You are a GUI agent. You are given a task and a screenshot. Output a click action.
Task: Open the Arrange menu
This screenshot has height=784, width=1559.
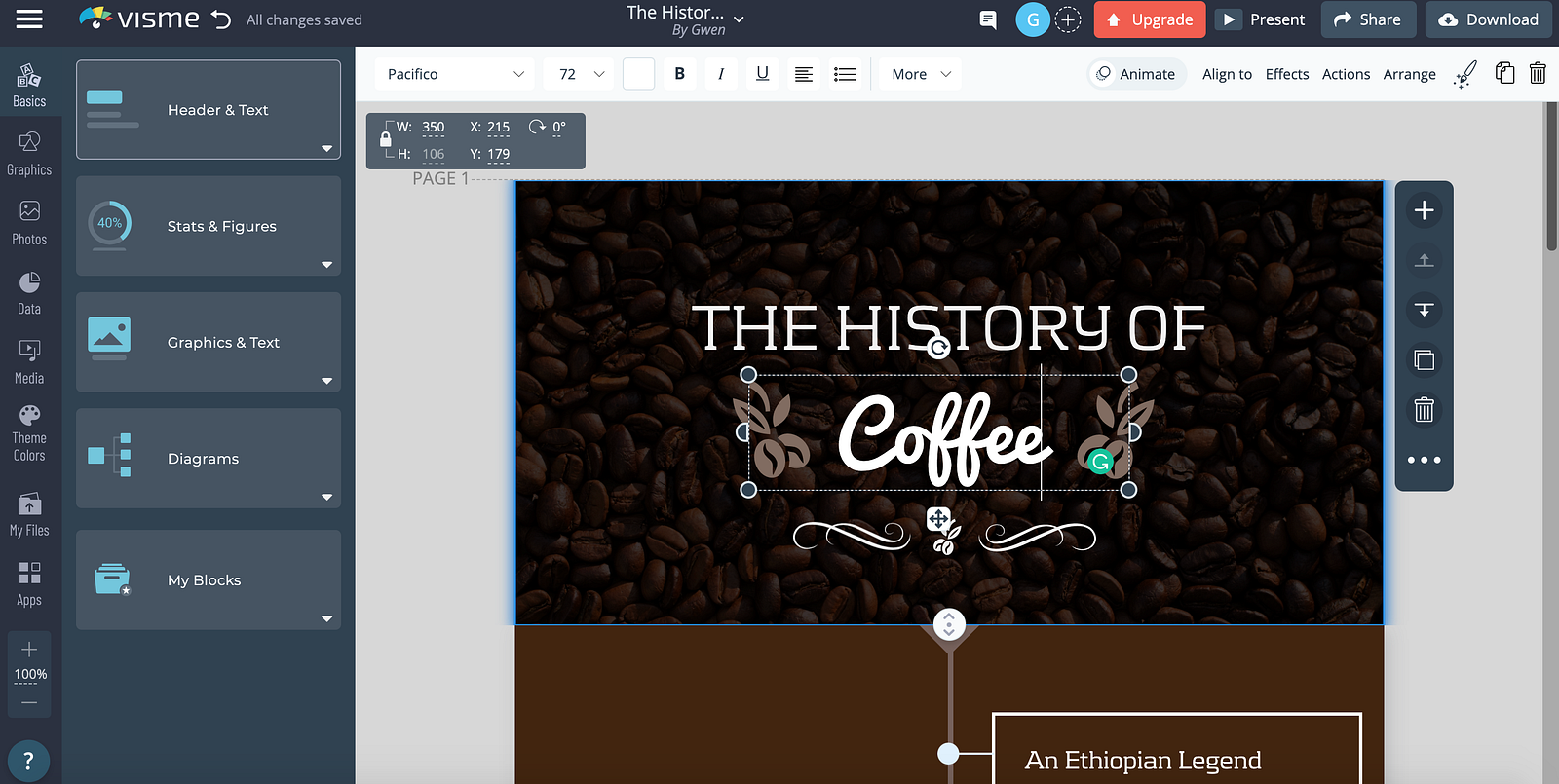coord(1409,74)
